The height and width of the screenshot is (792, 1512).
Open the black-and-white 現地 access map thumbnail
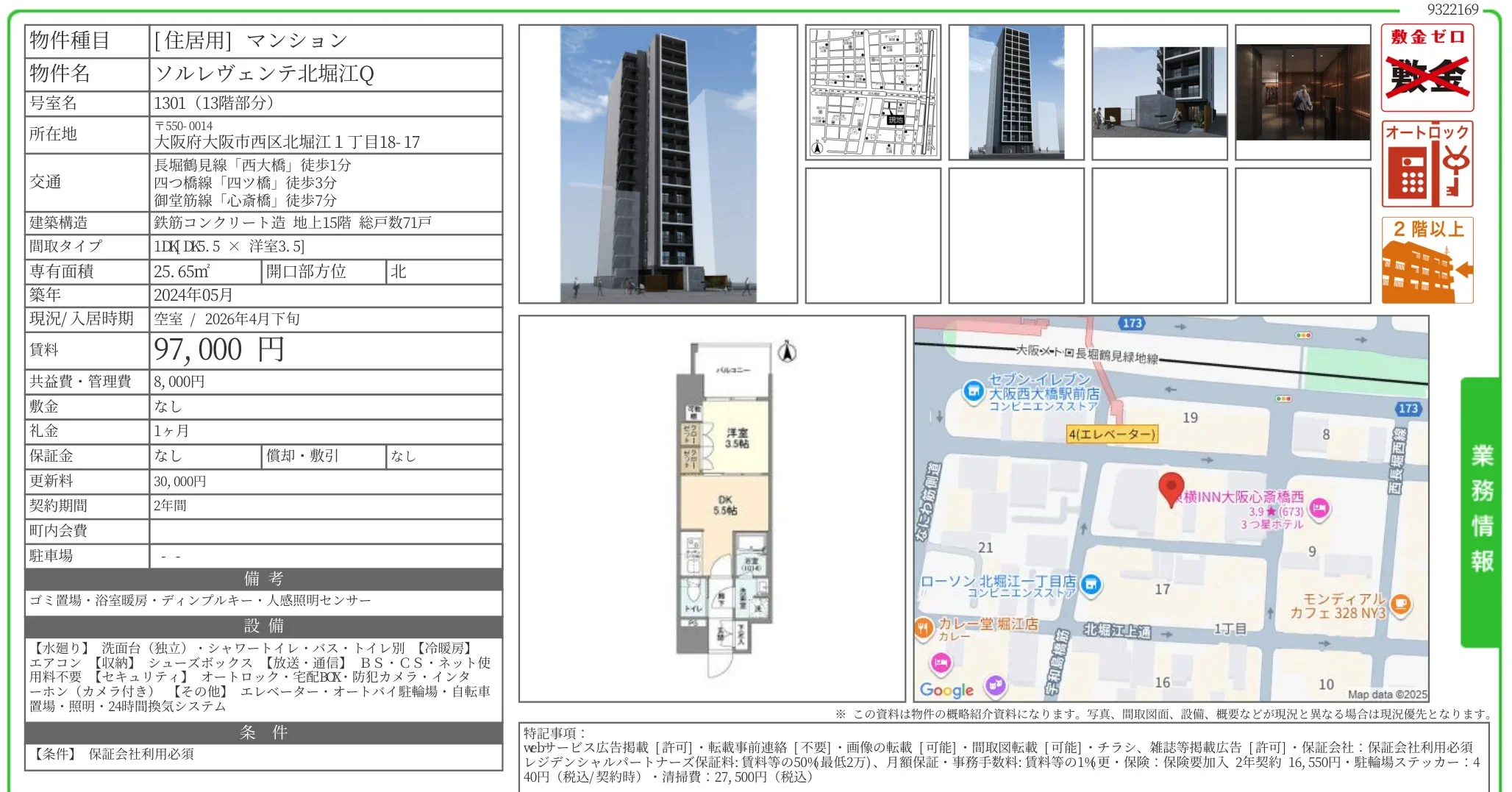click(874, 93)
